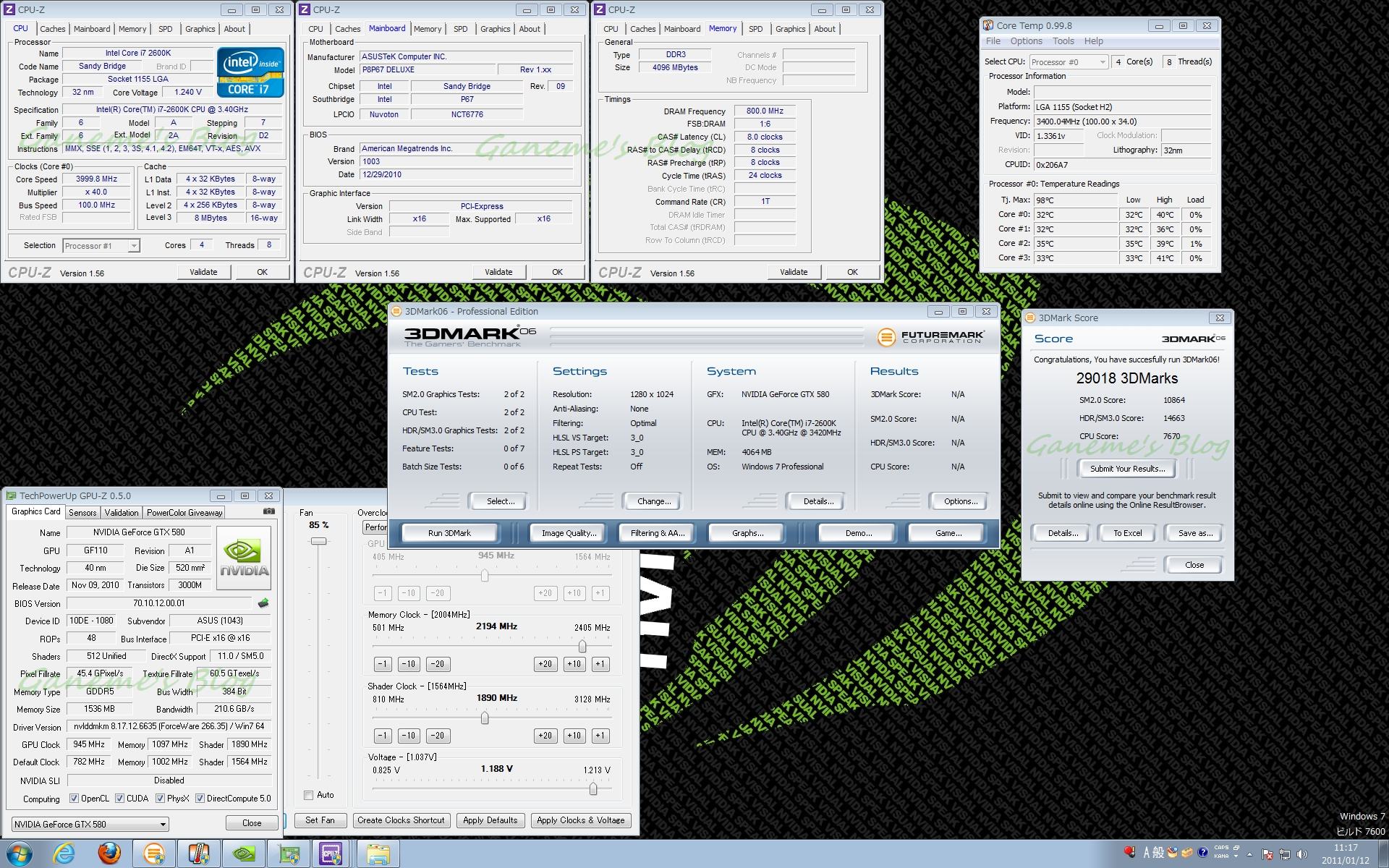
Task: Open Windows Explorer folder taskbar icon
Action: (x=377, y=854)
